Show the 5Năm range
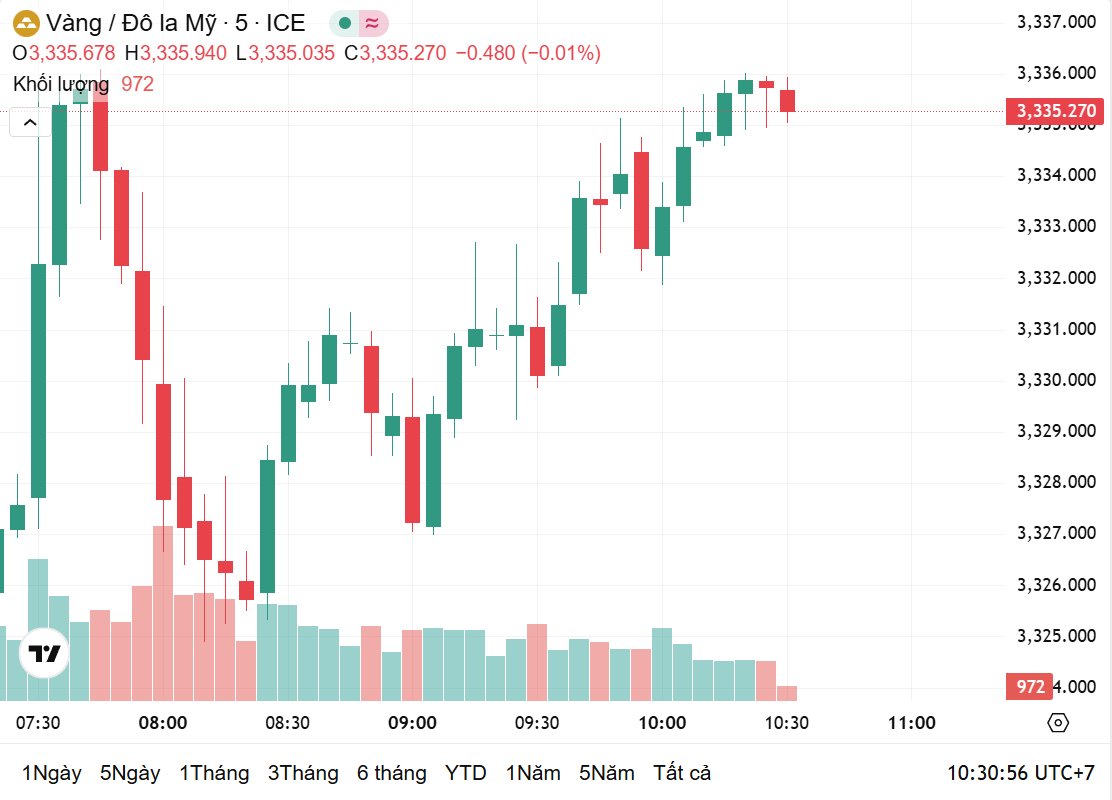This screenshot has width=1112, height=800. point(606,773)
